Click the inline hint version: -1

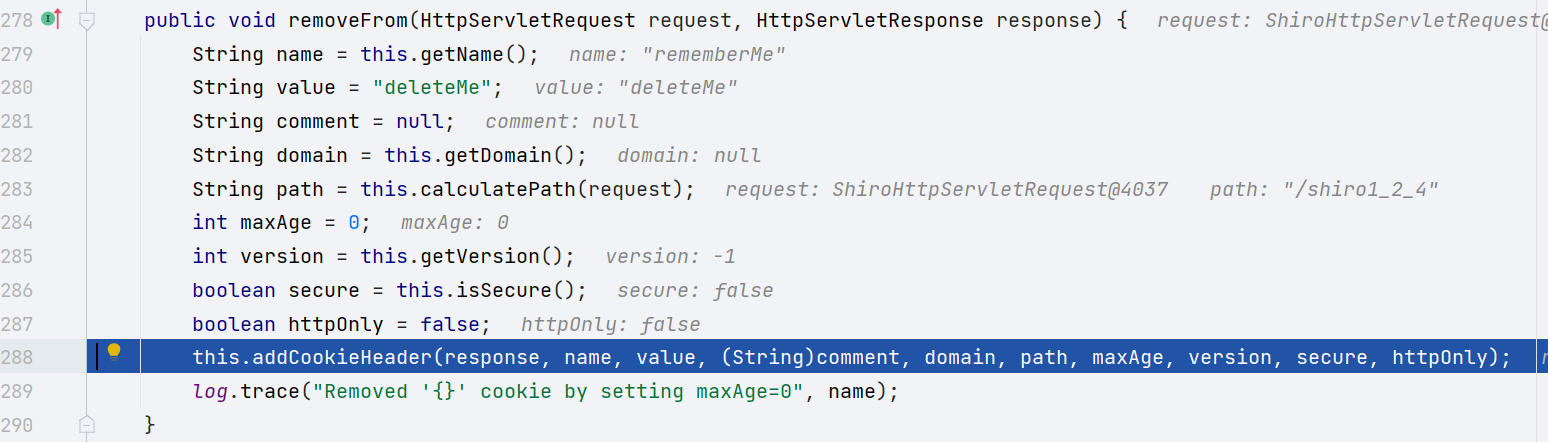pos(670,256)
